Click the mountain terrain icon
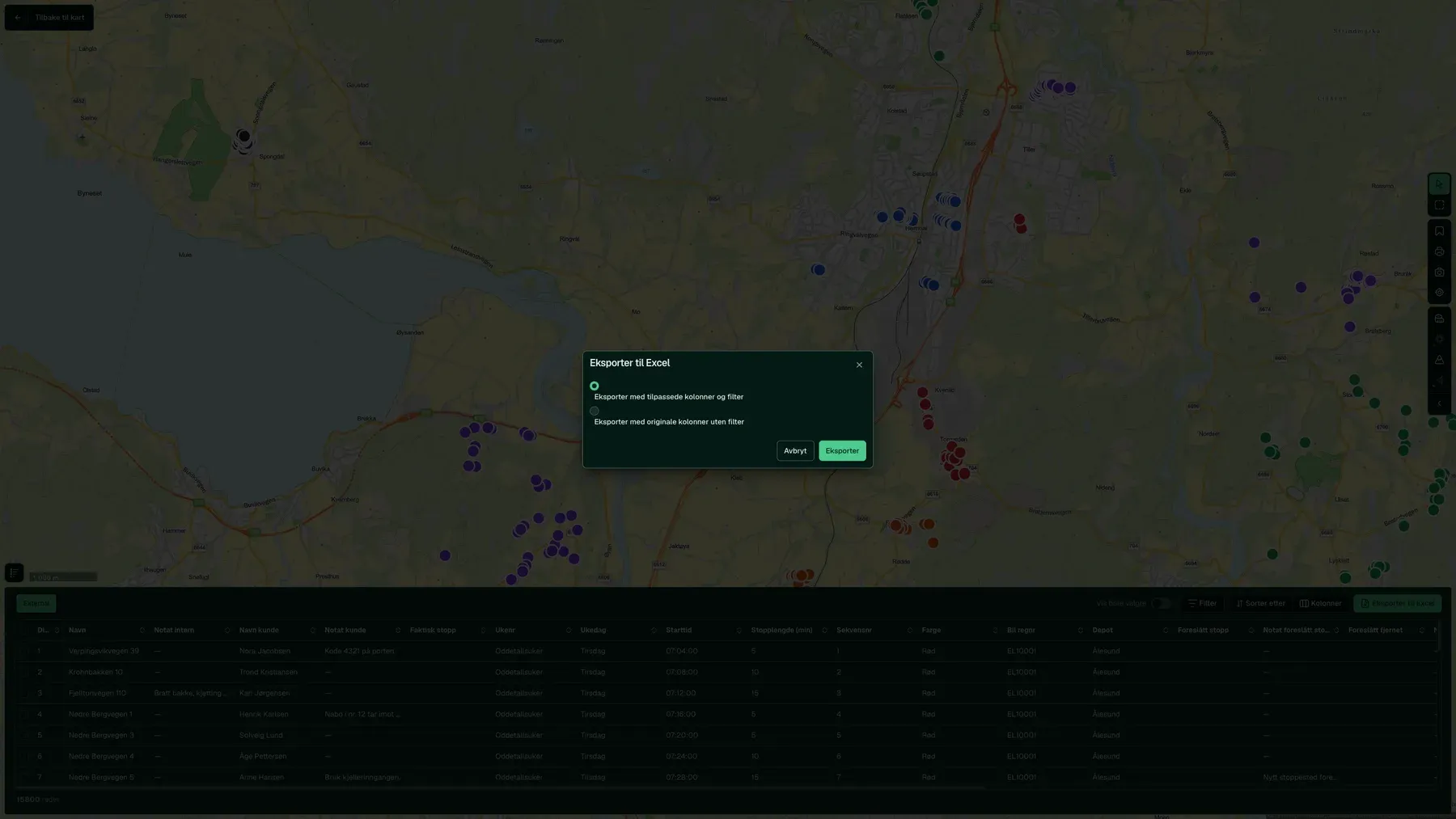Image resolution: width=1456 pixels, height=819 pixels. 1439,360
